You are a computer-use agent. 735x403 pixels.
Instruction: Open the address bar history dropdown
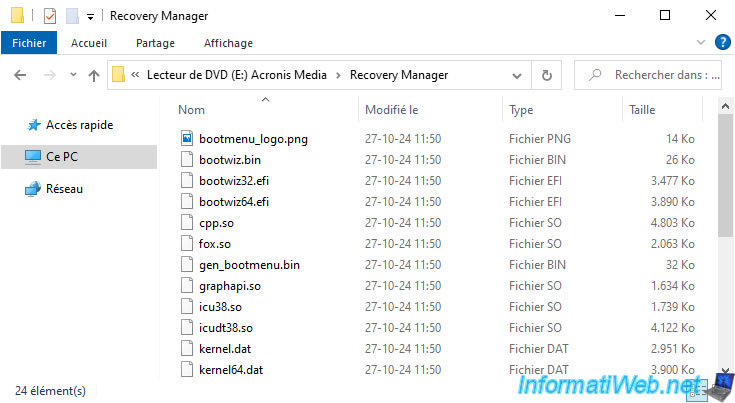tap(520, 75)
